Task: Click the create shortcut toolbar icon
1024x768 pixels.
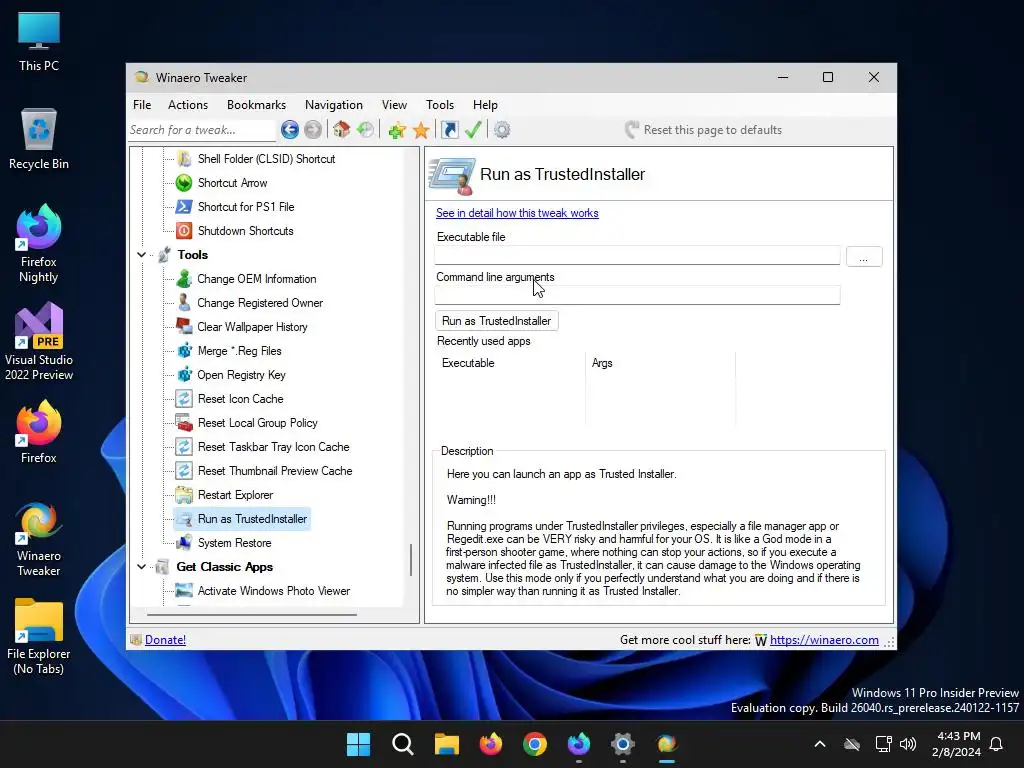Action: point(450,130)
